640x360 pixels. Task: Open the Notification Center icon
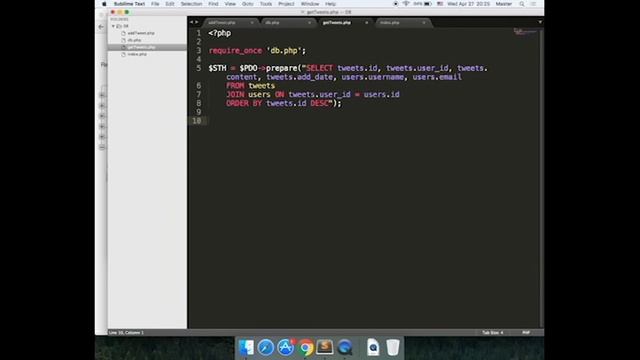[x=533, y=4]
